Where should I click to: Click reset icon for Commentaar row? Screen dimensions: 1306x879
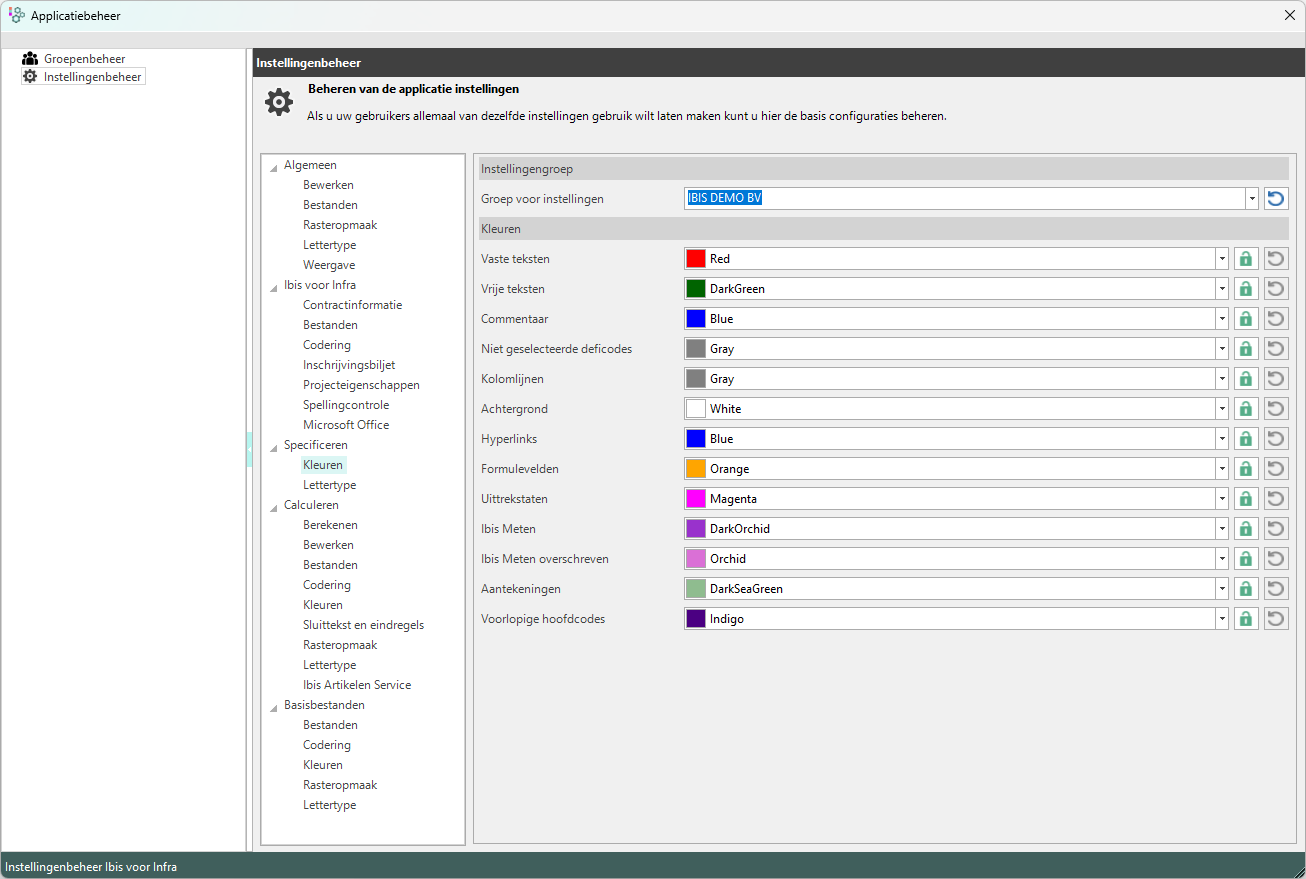1275,319
